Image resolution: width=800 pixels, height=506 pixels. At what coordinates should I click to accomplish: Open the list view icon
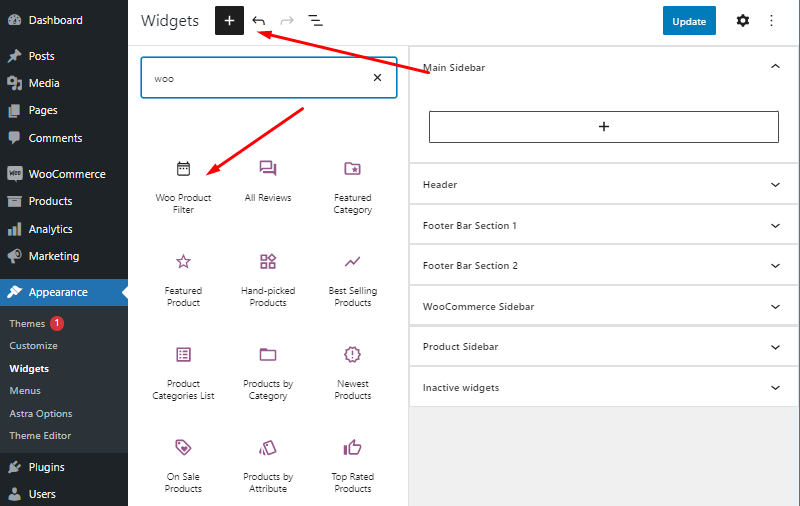(316, 20)
